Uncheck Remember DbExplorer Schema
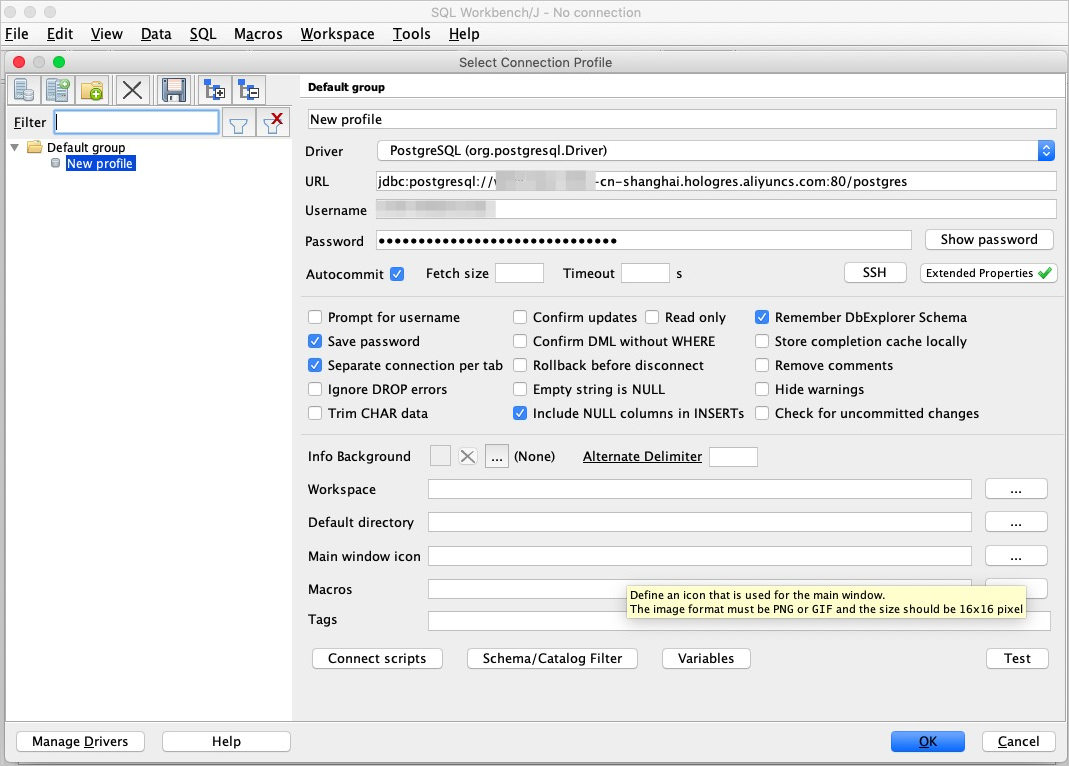The height and width of the screenshot is (766, 1069). pos(762,318)
